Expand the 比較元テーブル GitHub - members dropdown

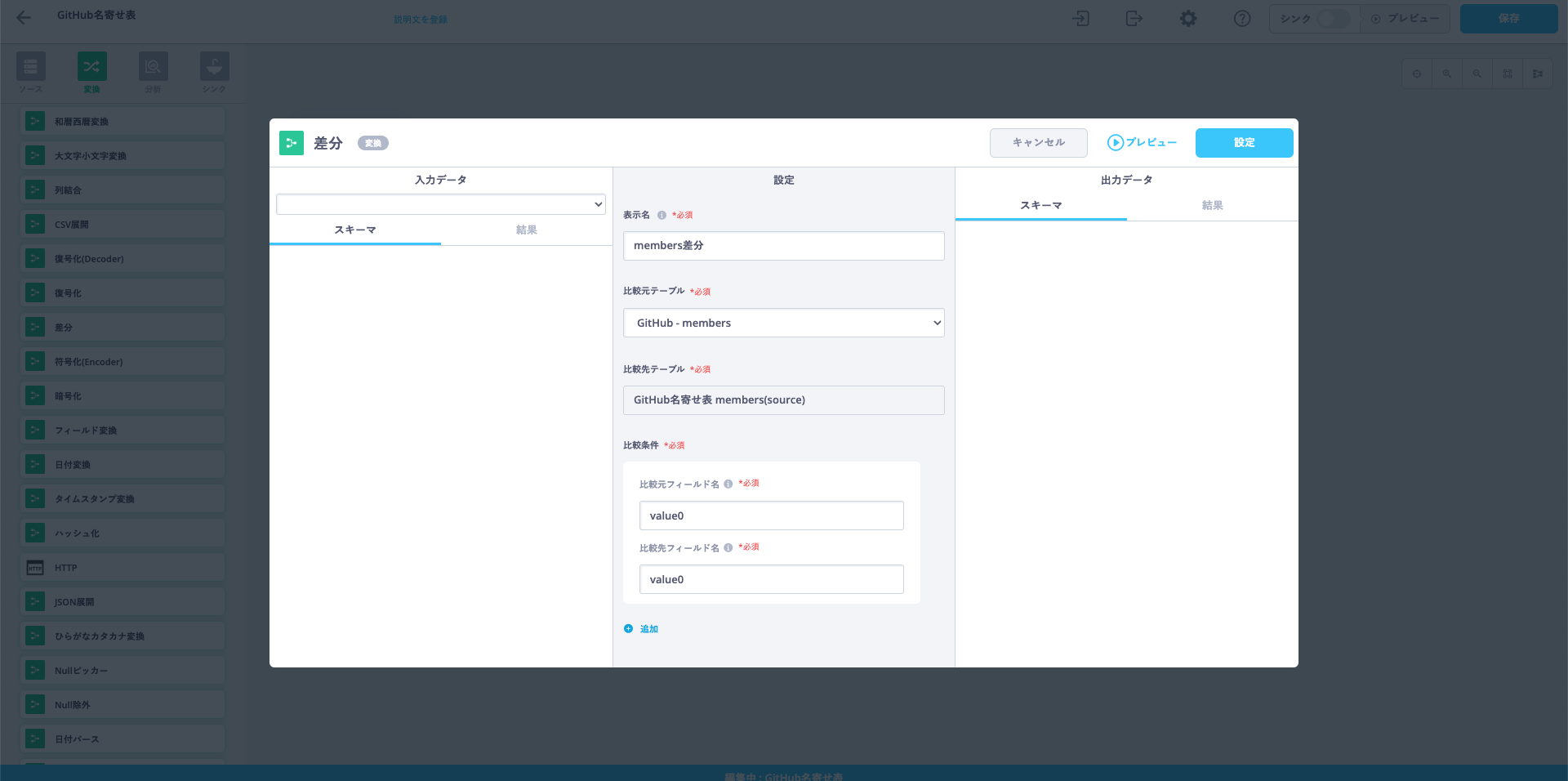pos(784,323)
